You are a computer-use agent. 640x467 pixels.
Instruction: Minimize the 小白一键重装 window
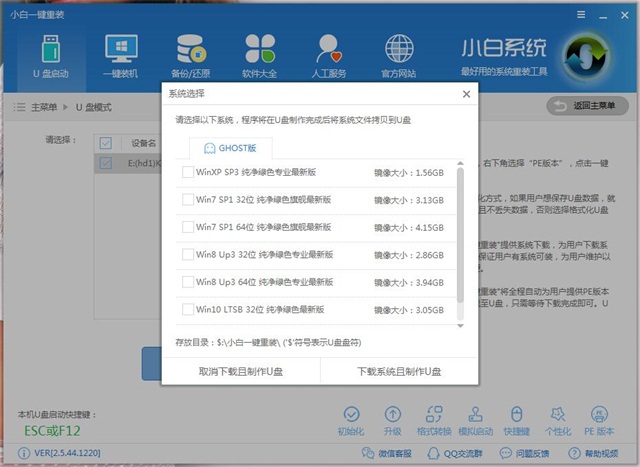pos(603,16)
